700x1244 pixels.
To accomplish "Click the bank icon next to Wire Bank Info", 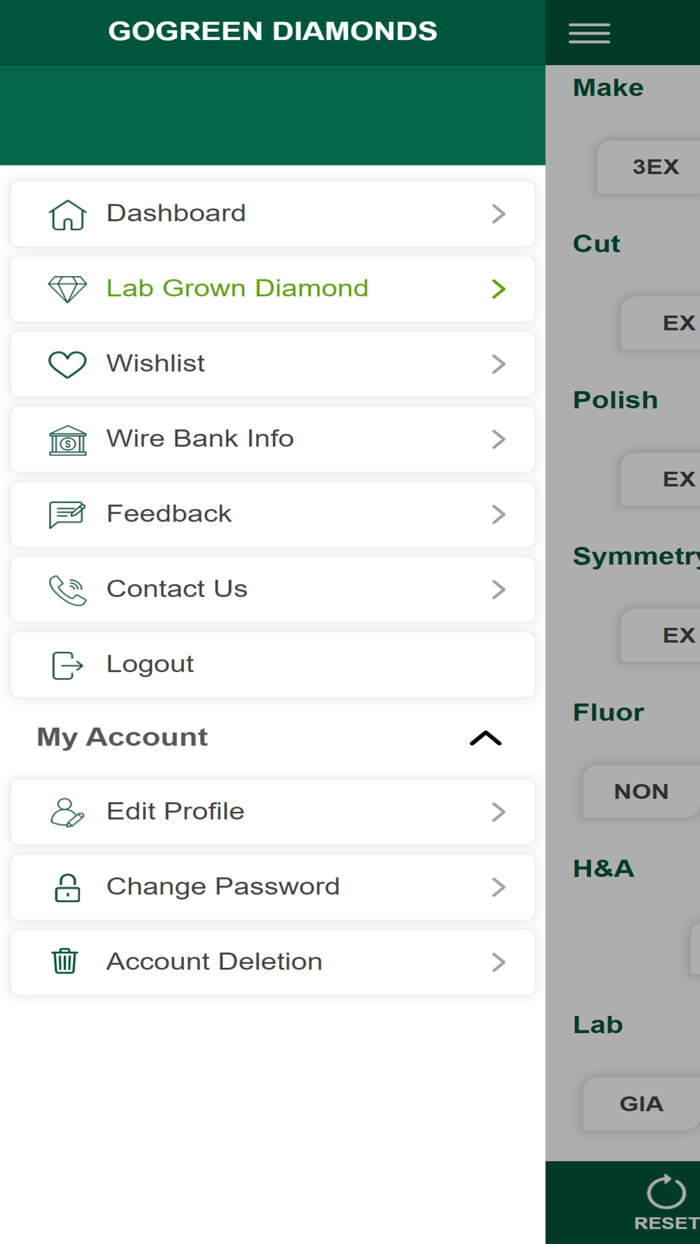I will [66, 438].
